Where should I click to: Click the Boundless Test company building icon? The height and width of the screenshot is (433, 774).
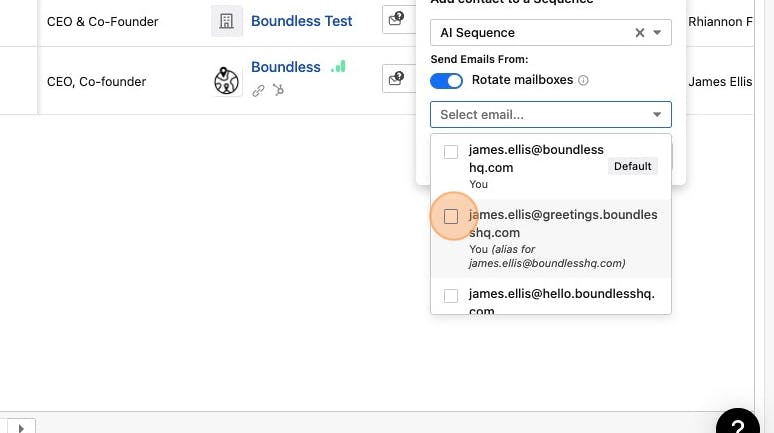(x=227, y=21)
